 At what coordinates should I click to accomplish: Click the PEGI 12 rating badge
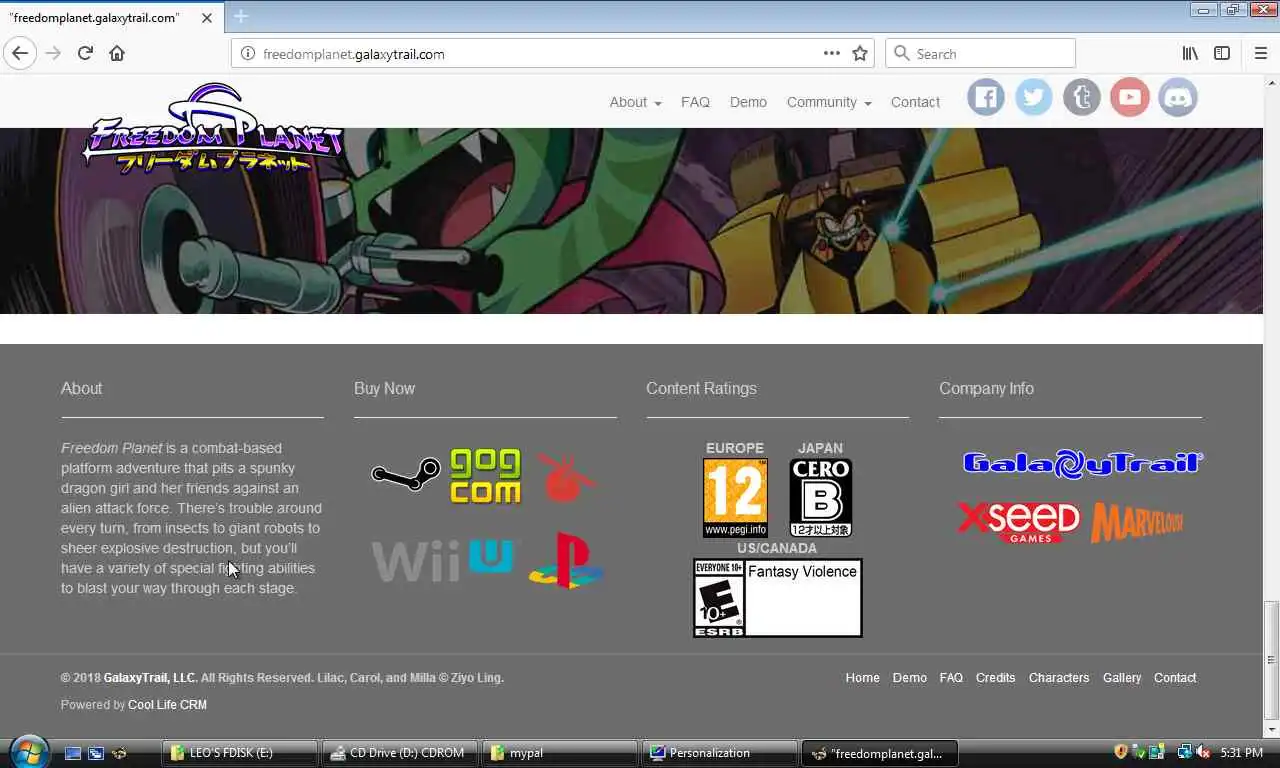tap(735, 497)
